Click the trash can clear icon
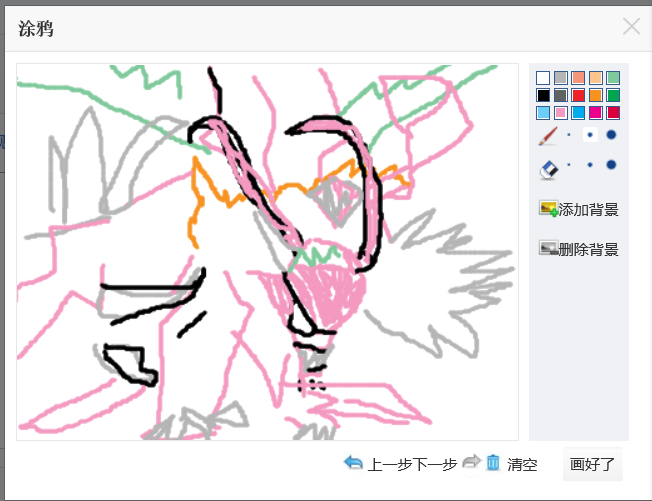The width and height of the screenshot is (652, 501). 493,463
